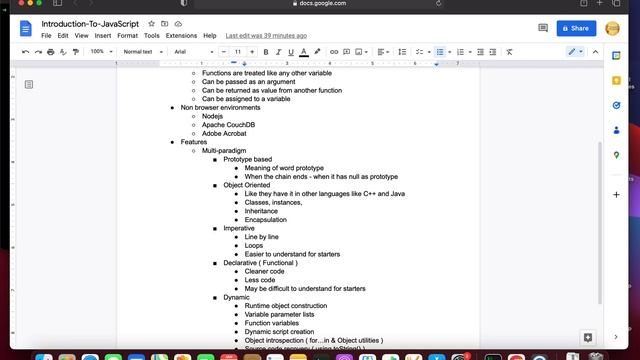
Task: Click the document title Introduction-To-JavaScript
Action: click(90, 24)
